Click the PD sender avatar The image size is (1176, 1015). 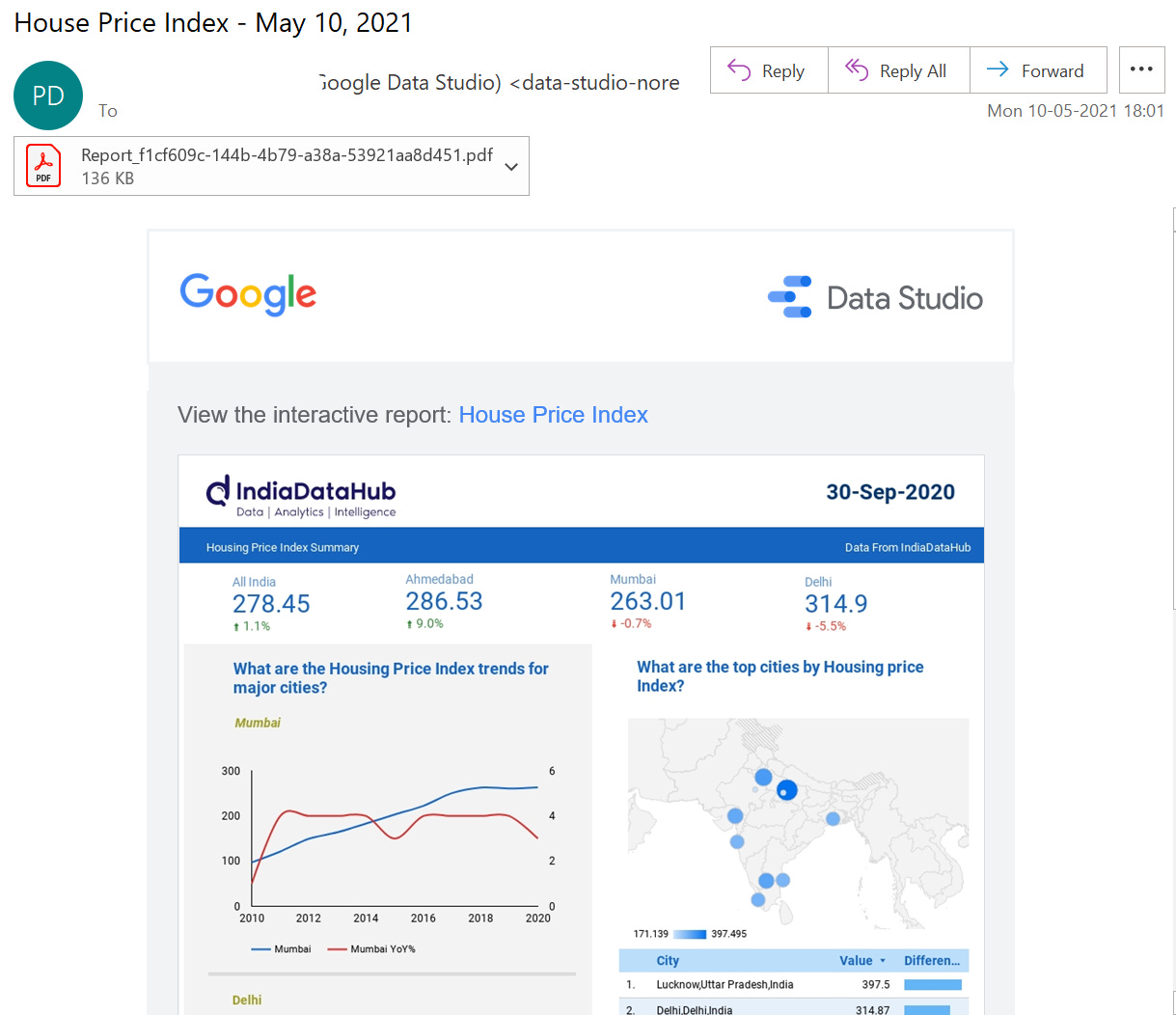48,96
